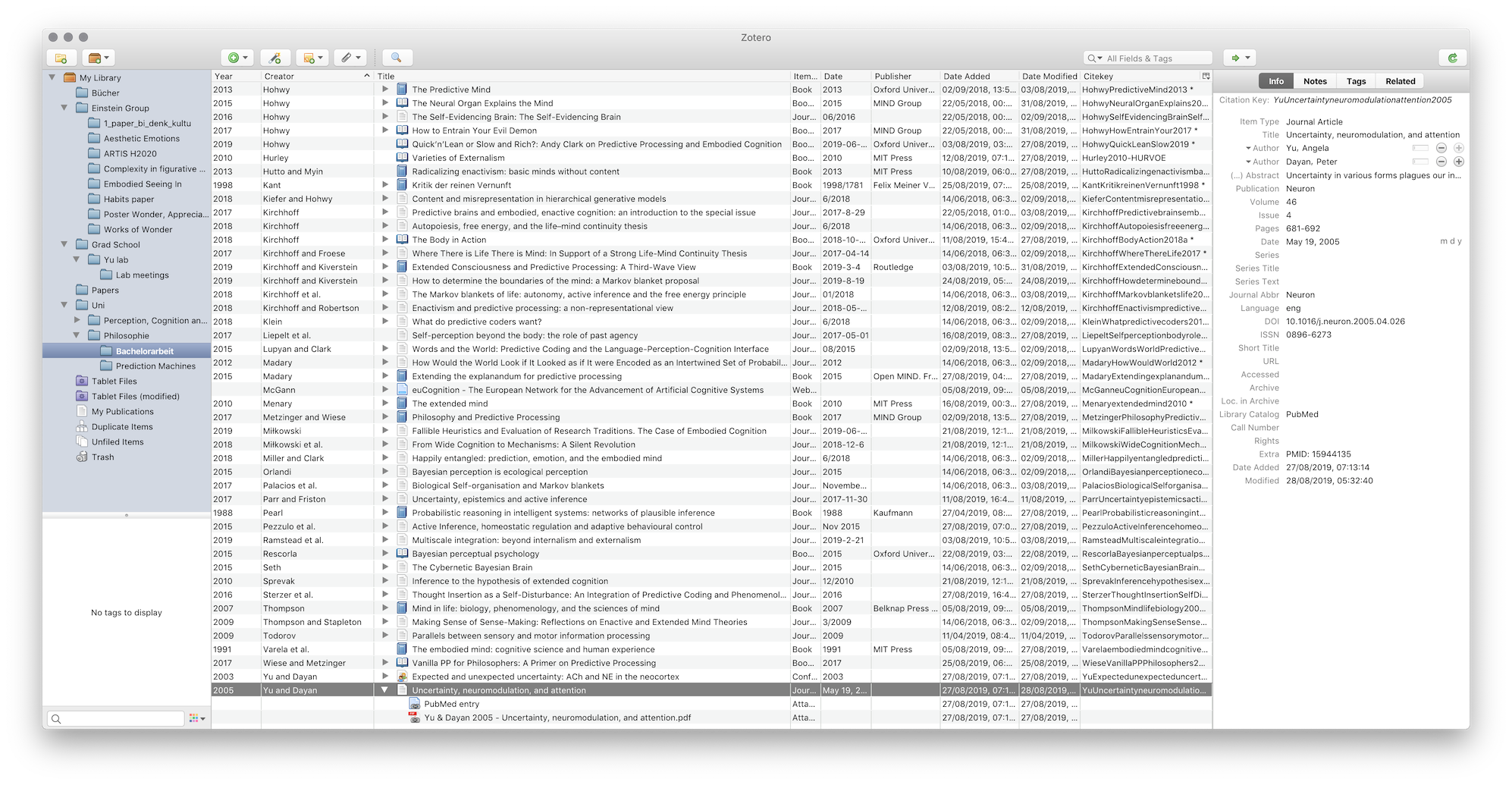This screenshot has width=1512, height=785.
Task: Collapse the Uni collection in the sidebar
Action: [x=65, y=304]
